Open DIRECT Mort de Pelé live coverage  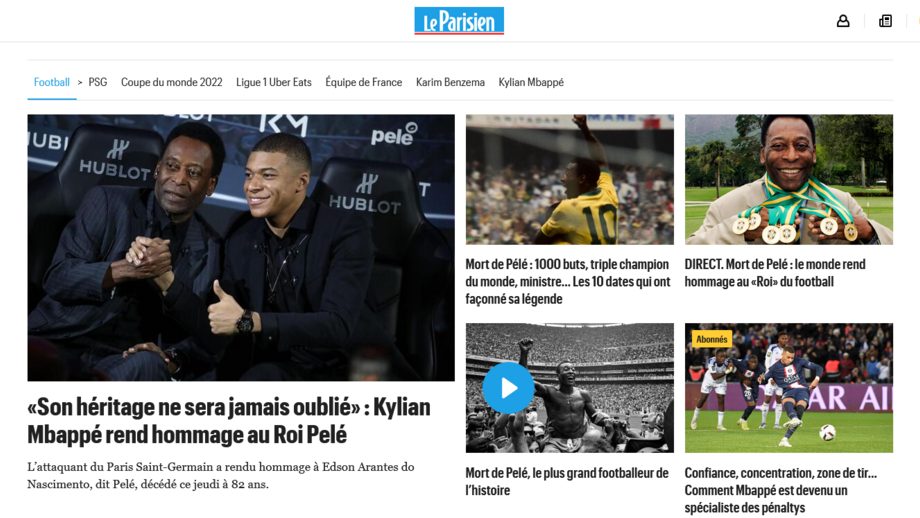pos(774,273)
